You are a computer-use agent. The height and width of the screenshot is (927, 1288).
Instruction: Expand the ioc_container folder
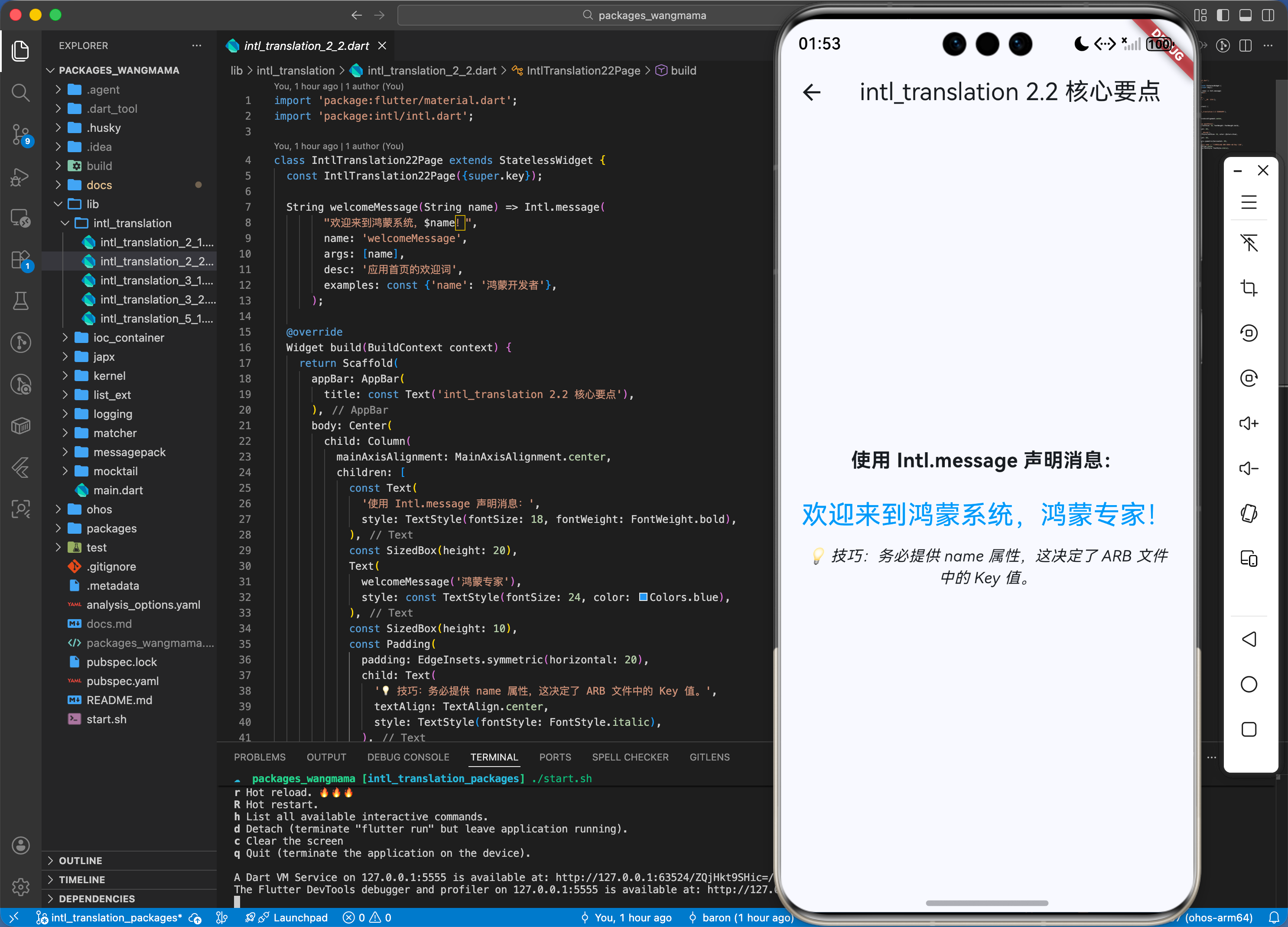130,337
